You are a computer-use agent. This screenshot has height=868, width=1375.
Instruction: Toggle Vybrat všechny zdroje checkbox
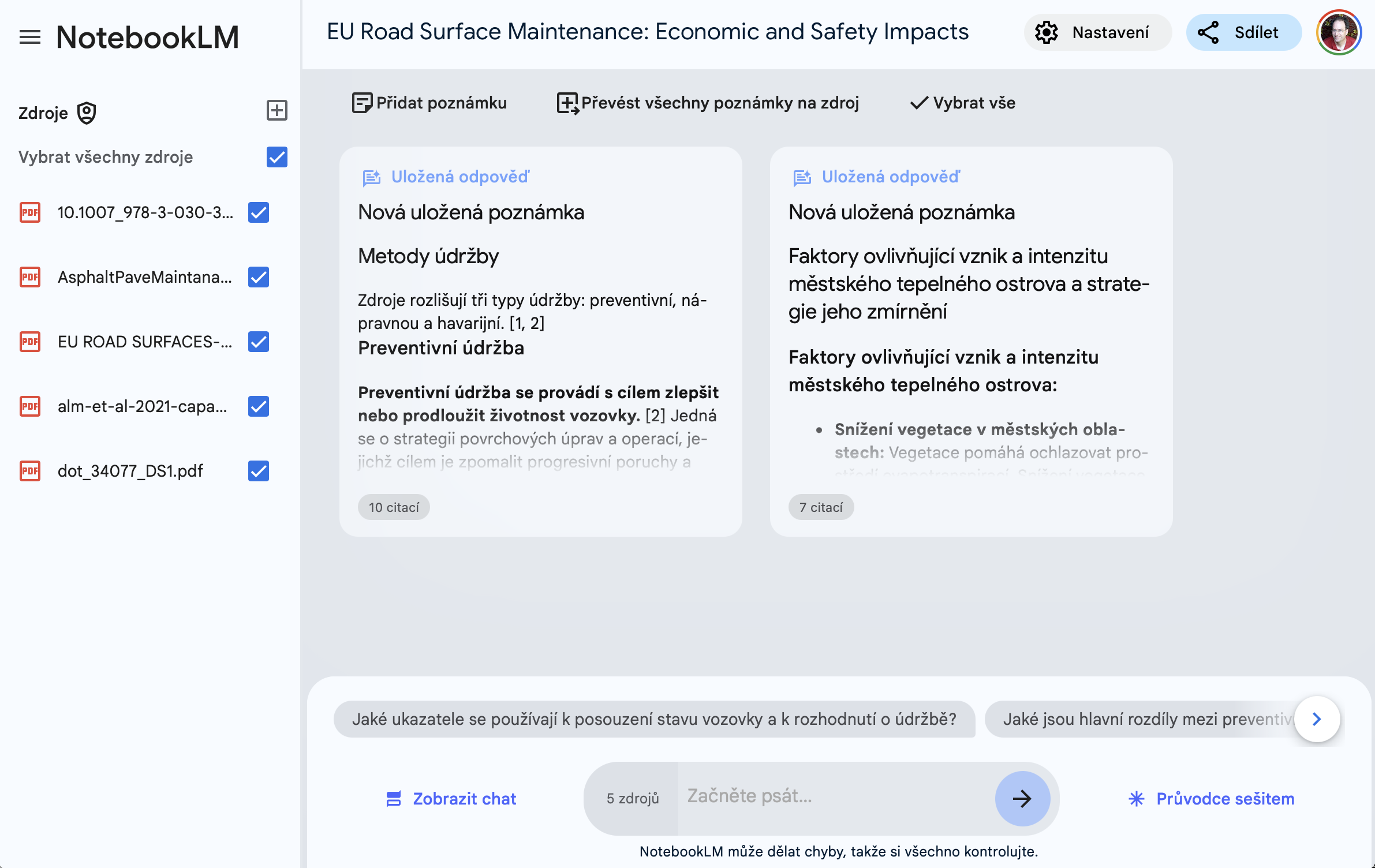pos(277,157)
